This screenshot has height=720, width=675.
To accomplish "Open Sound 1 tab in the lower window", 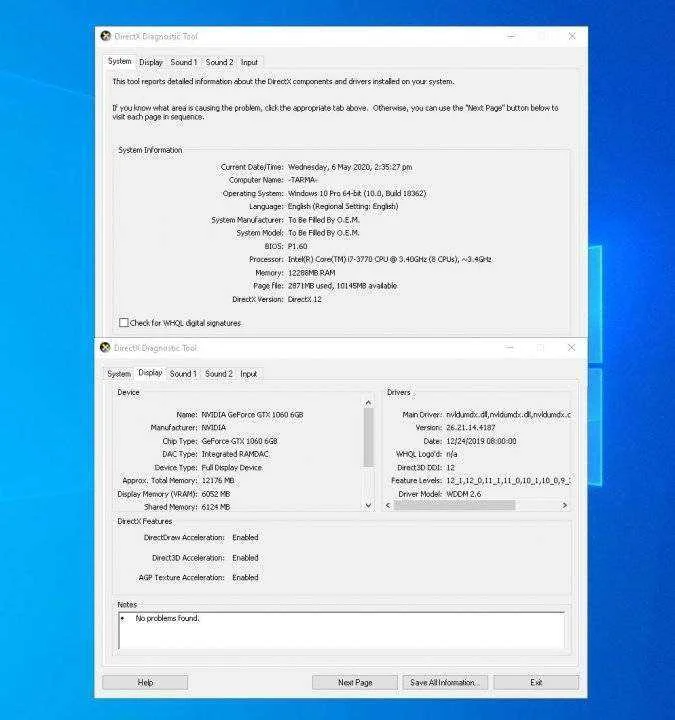I will click(x=183, y=374).
